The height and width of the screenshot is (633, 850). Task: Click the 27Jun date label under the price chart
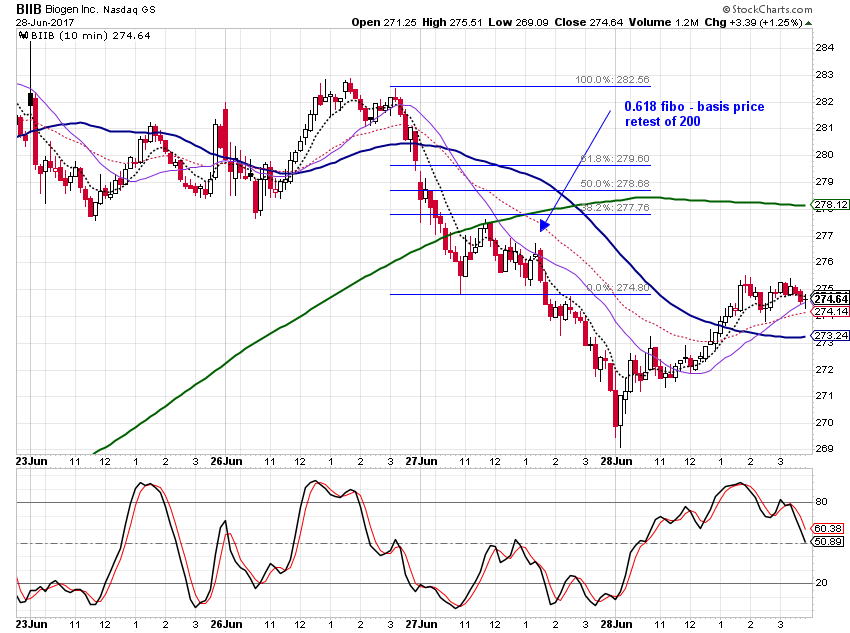(x=421, y=461)
